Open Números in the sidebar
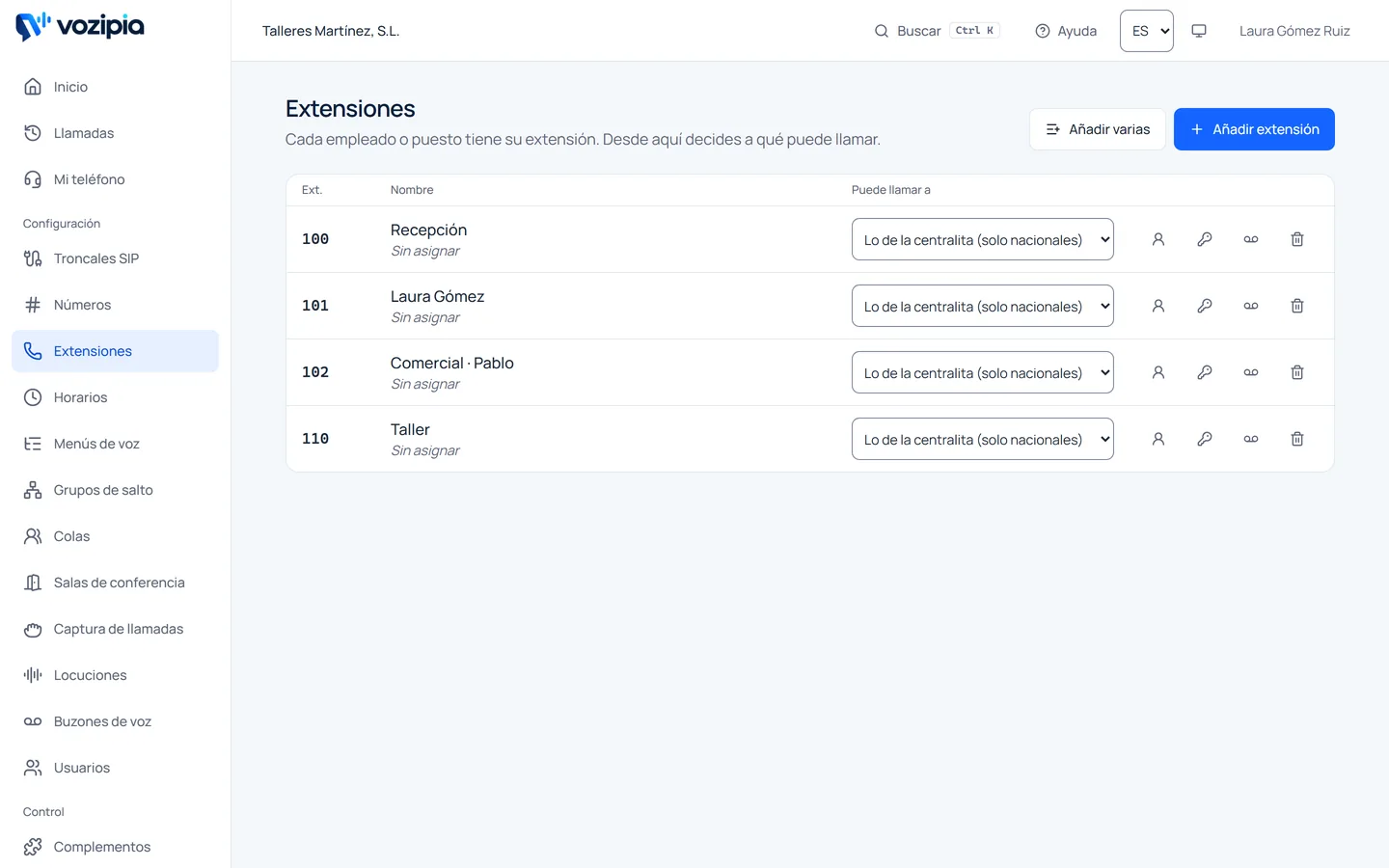Screen dimensions: 1389x868 pos(115,305)
